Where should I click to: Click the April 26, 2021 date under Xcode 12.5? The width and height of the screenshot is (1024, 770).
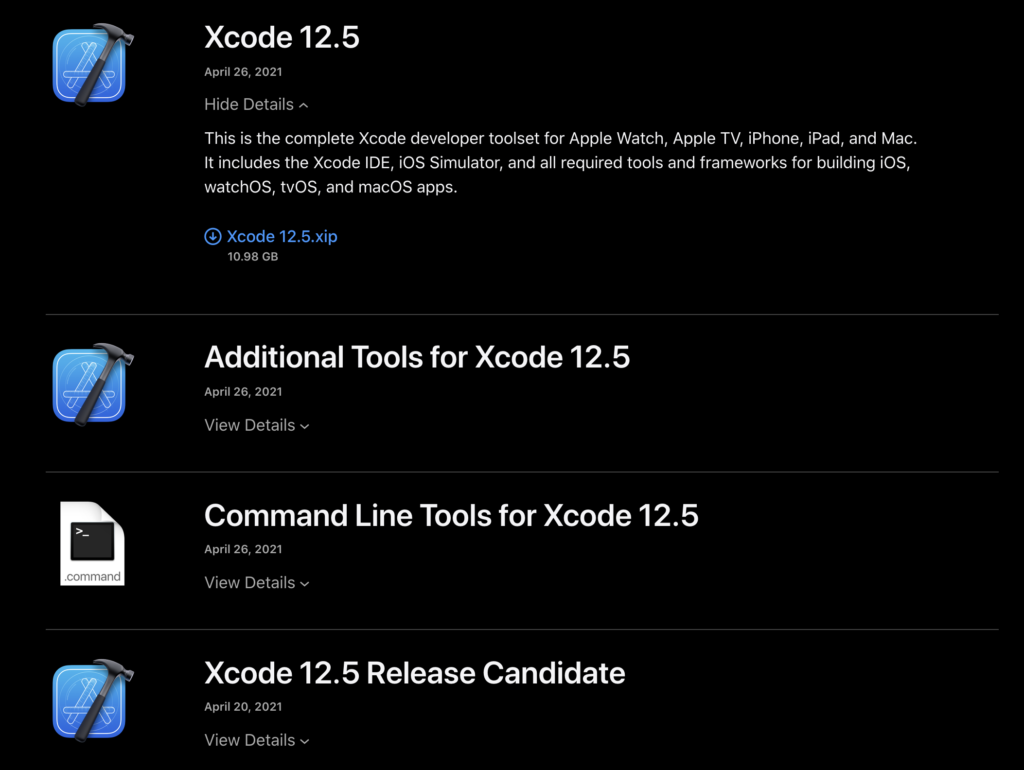point(243,72)
